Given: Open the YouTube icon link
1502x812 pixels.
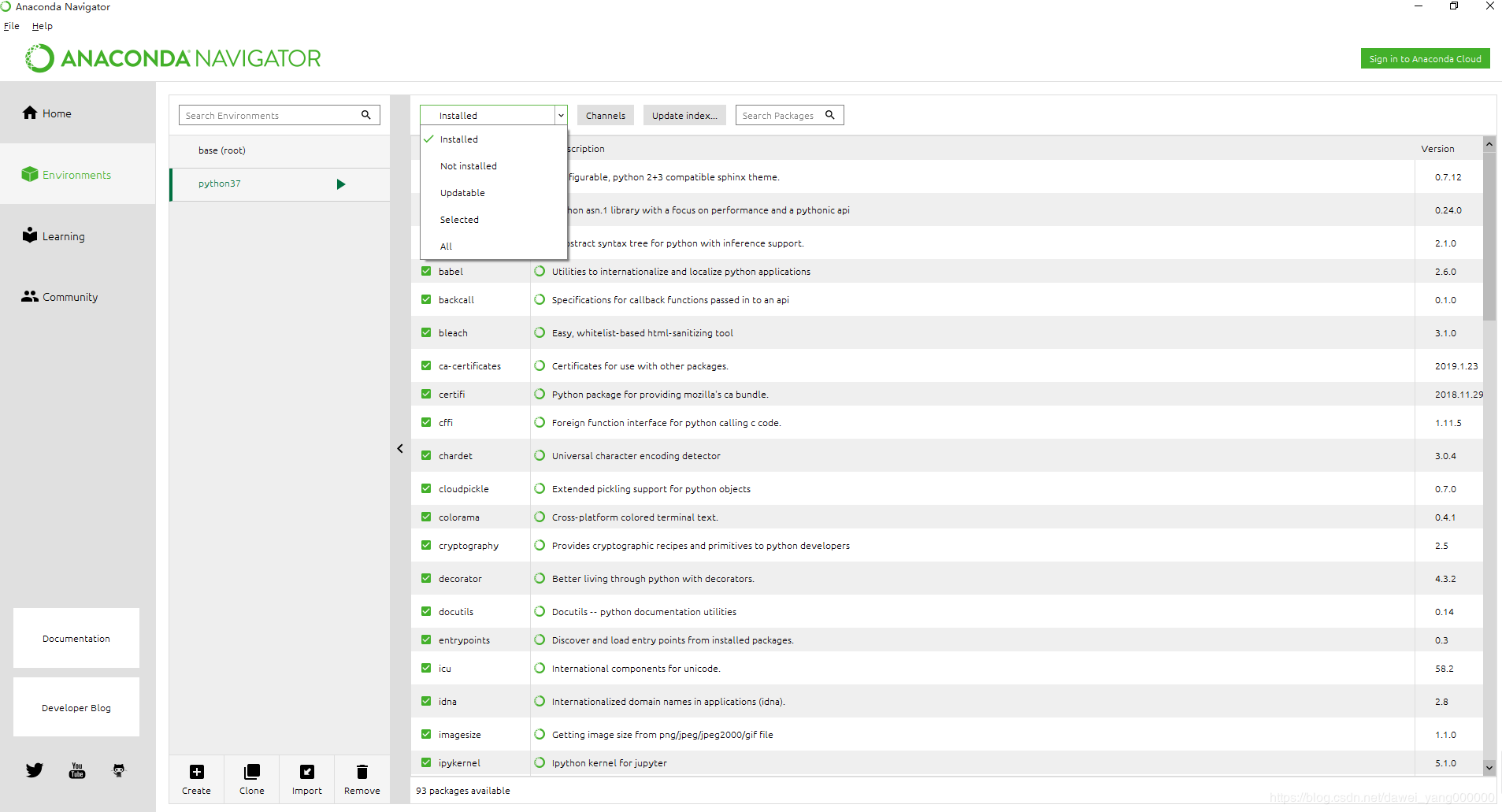Looking at the screenshot, I should tap(77, 770).
